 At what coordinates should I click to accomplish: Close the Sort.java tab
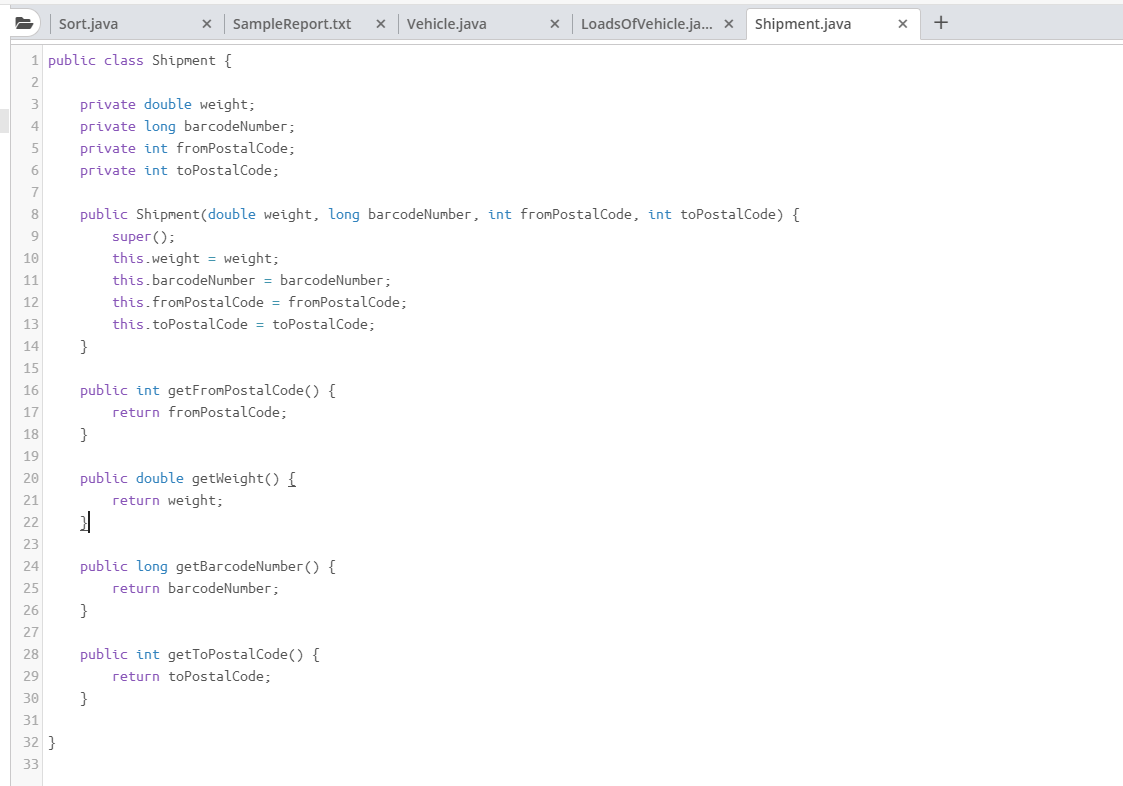pyautogui.click(x=206, y=22)
